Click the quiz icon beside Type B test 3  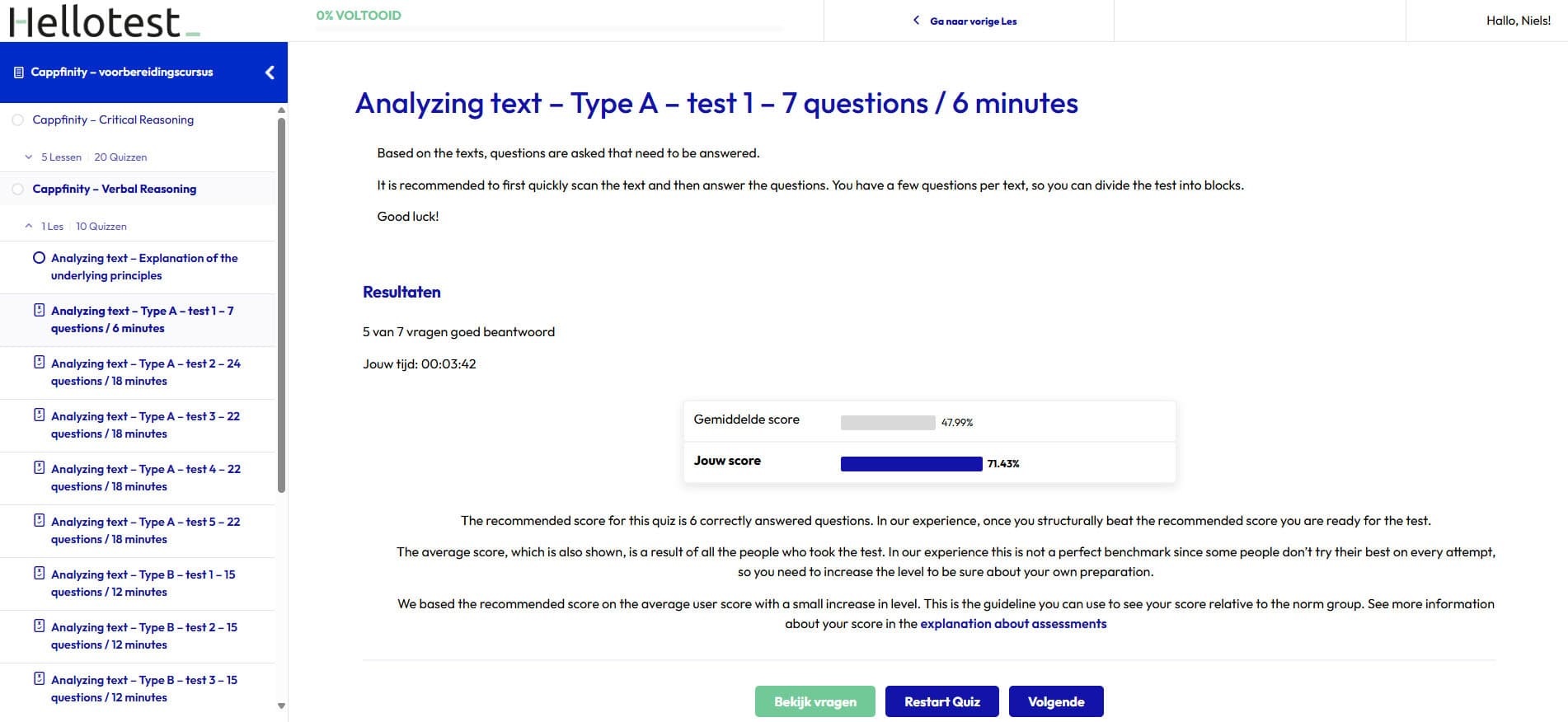39,680
